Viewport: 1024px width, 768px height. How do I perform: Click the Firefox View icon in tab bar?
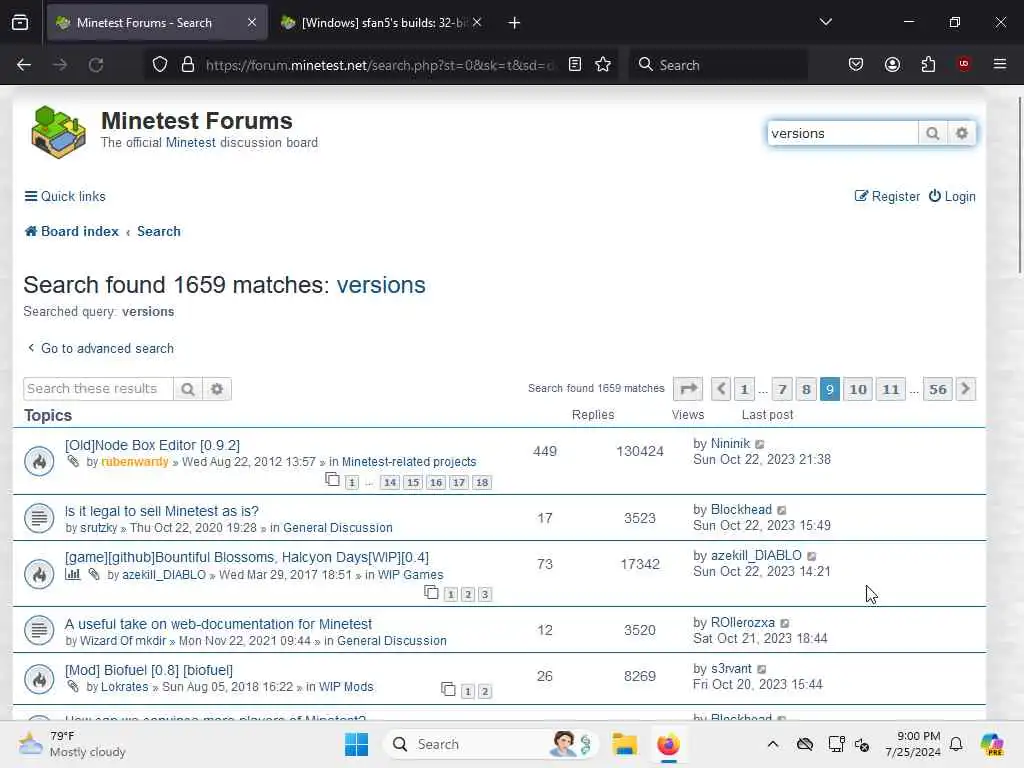(20, 23)
